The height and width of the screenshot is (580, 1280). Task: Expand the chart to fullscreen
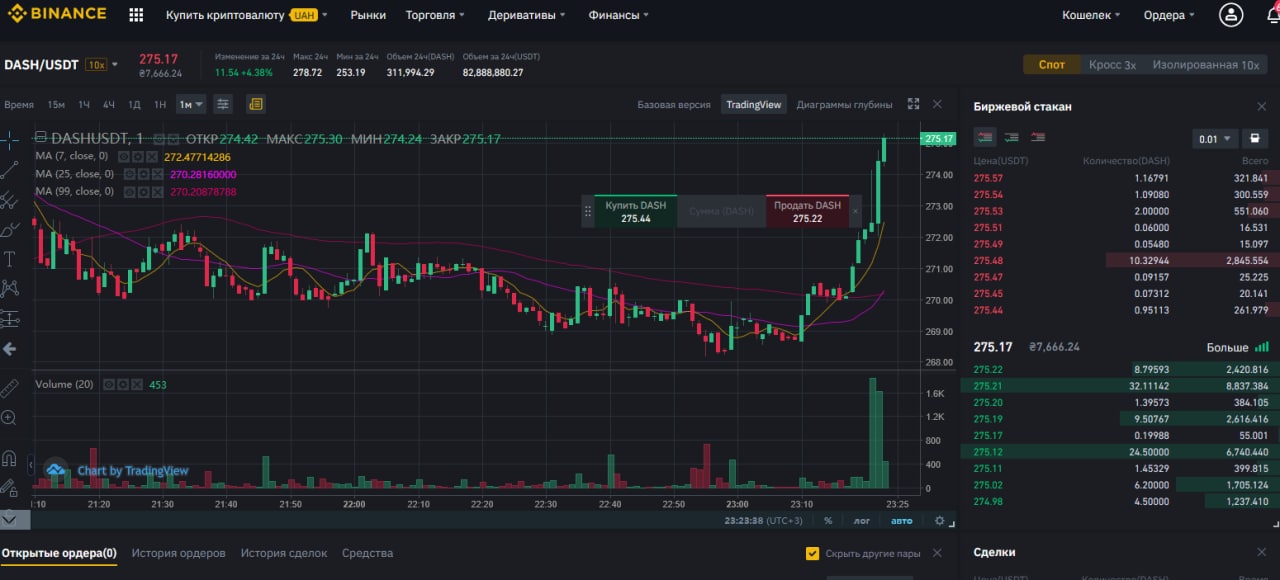point(913,104)
